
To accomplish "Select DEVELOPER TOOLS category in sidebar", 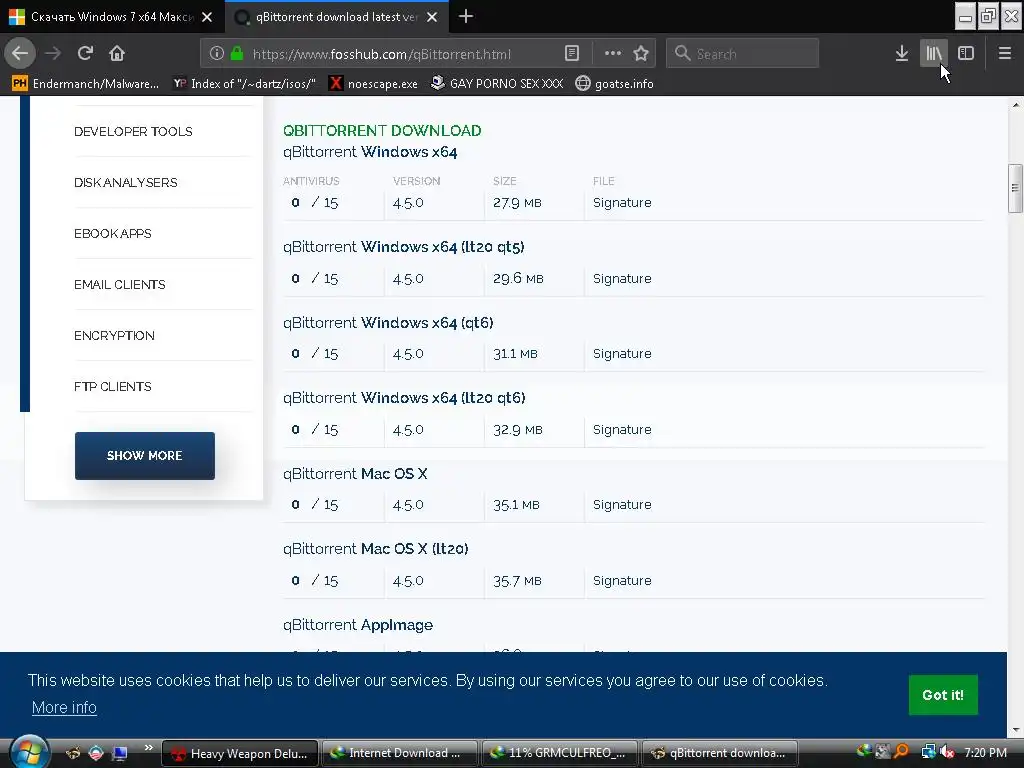I will pyautogui.click(x=133, y=131).
